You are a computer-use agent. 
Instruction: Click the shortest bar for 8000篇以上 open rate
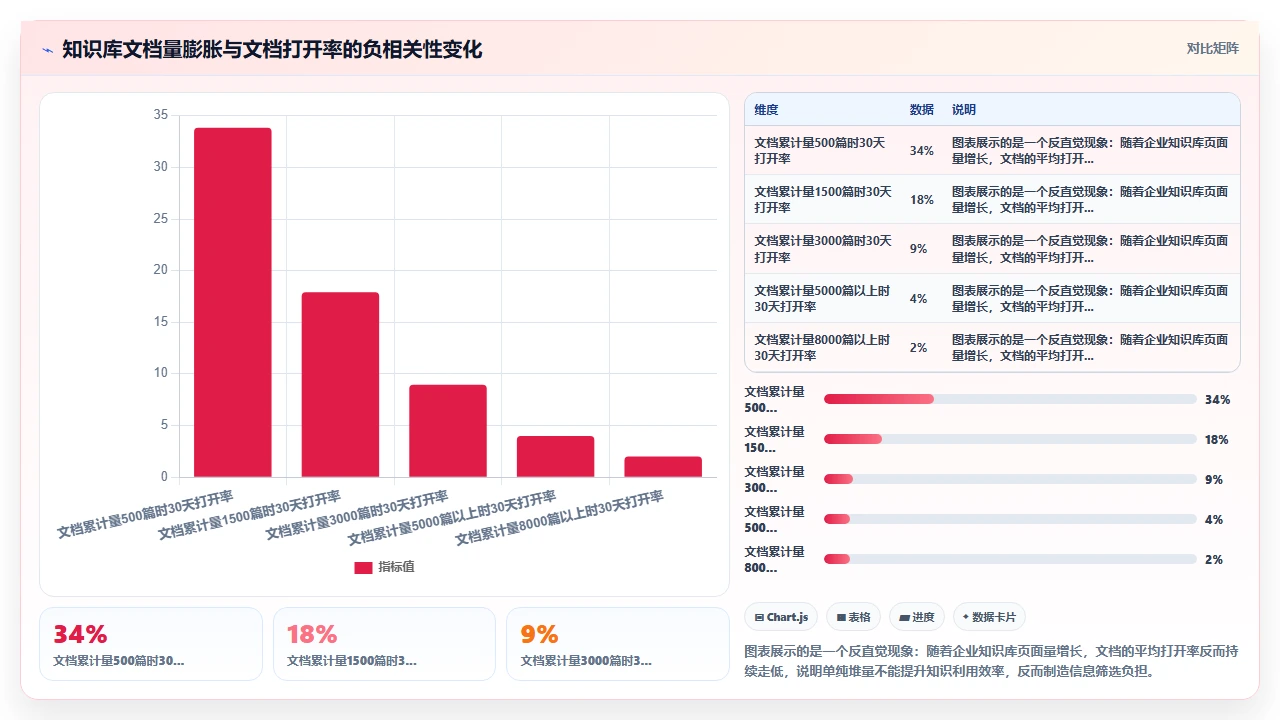tap(663, 467)
